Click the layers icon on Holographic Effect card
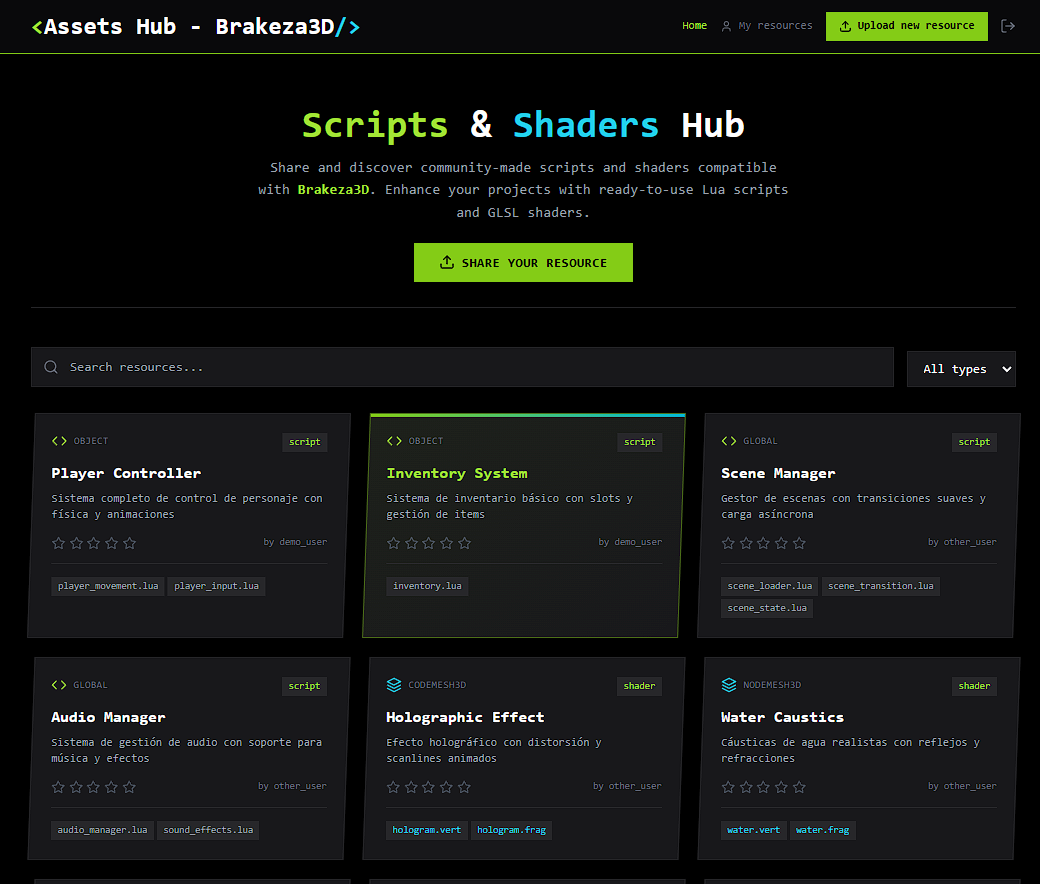1040x884 pixels. point(394,685)
